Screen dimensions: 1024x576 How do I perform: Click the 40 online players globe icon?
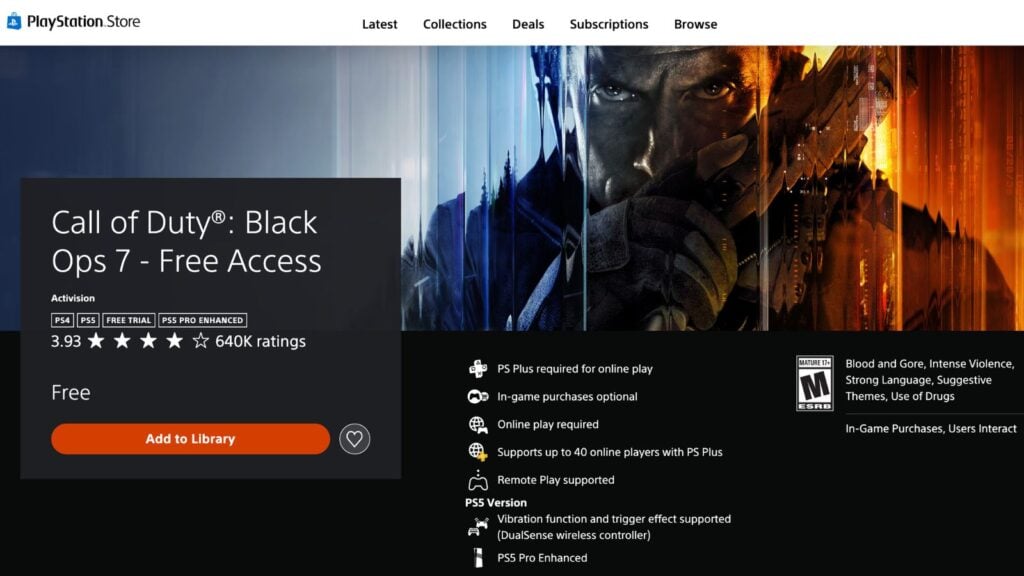(x=478, y=452)
